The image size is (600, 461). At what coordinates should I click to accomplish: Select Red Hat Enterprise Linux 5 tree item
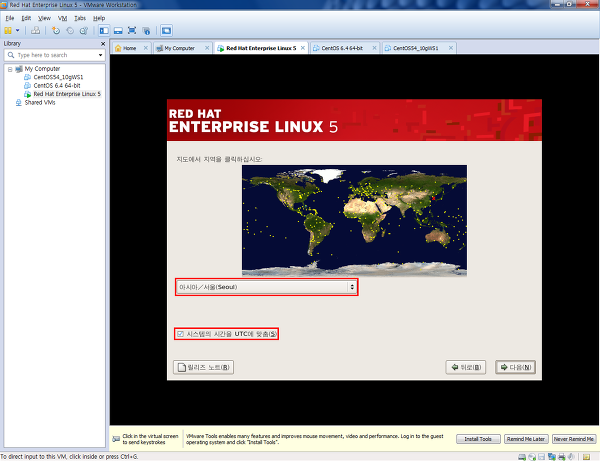[x=67, y=94]
